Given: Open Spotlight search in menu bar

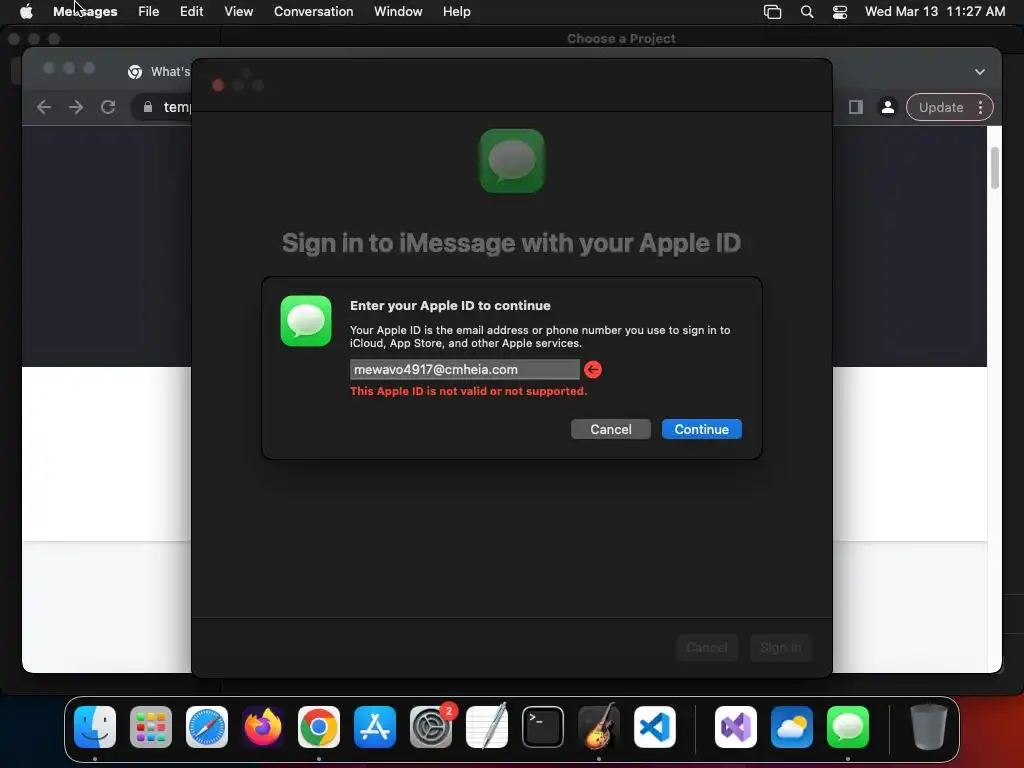Looking at the screenshot, I should tap(807, 12).
